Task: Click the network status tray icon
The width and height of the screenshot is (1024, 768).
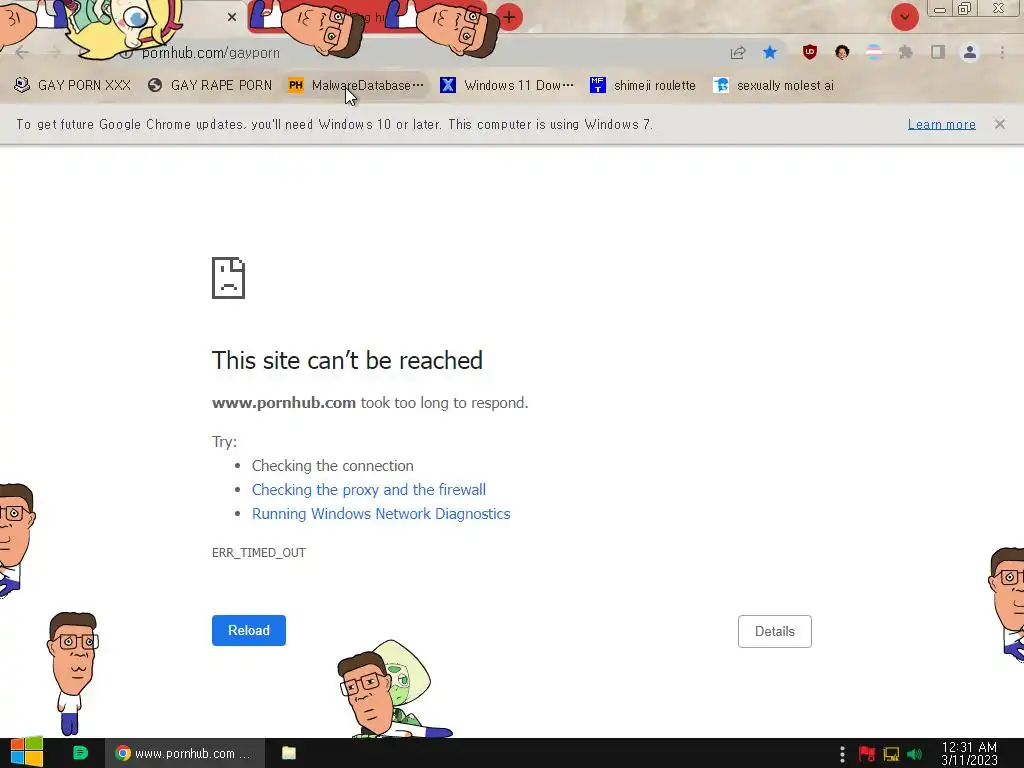Action: tap(891, 754)
